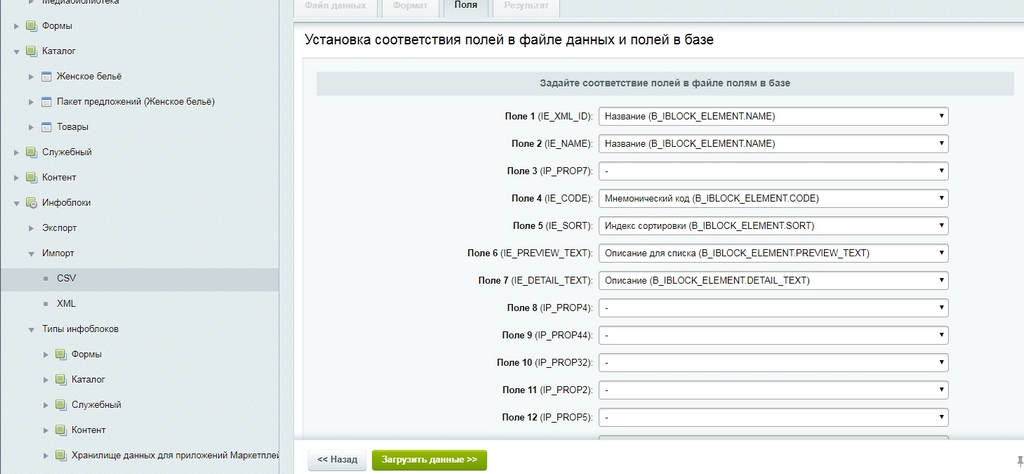The image size is (1024, 474).
Task: Open the Поле 9 (IP_PROP44) dropdown
Action: [773, 335]
